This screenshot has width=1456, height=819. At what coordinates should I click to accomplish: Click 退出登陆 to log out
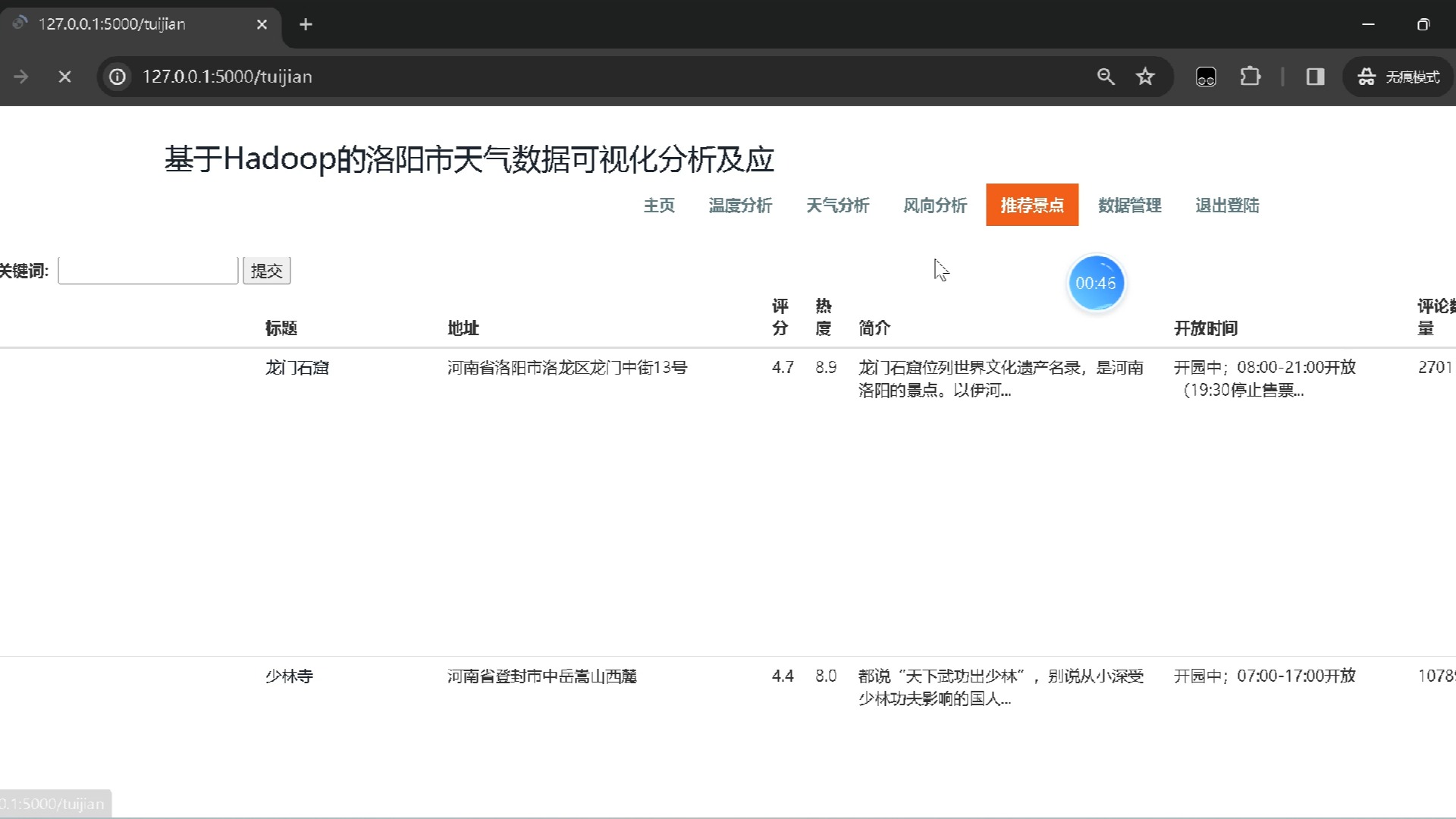(1227, 206)
